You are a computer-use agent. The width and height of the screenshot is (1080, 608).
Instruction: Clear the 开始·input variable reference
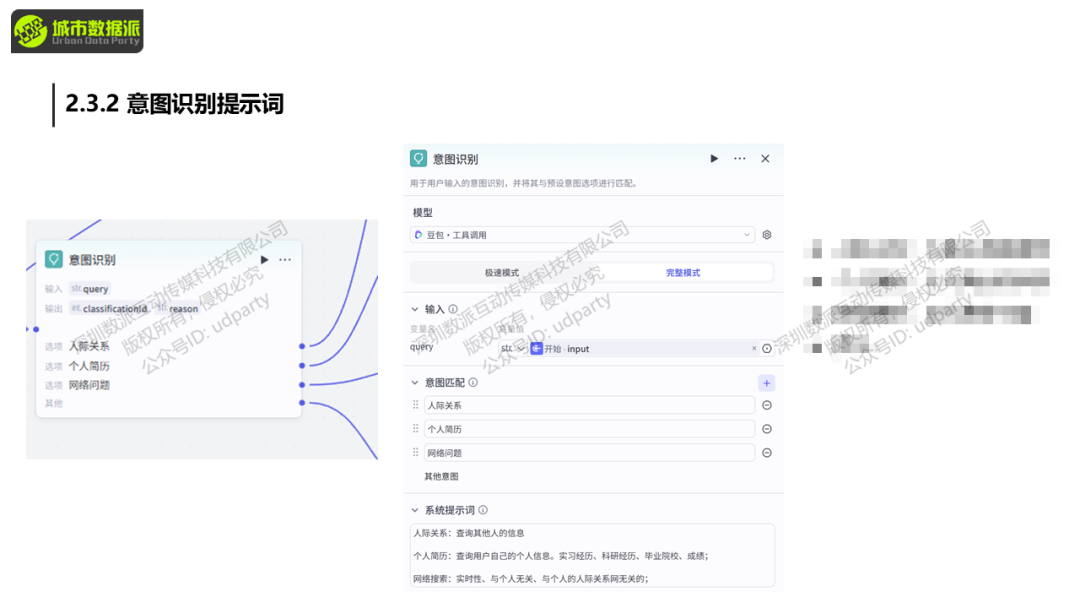pyautogui.click(x=754, y=349)
